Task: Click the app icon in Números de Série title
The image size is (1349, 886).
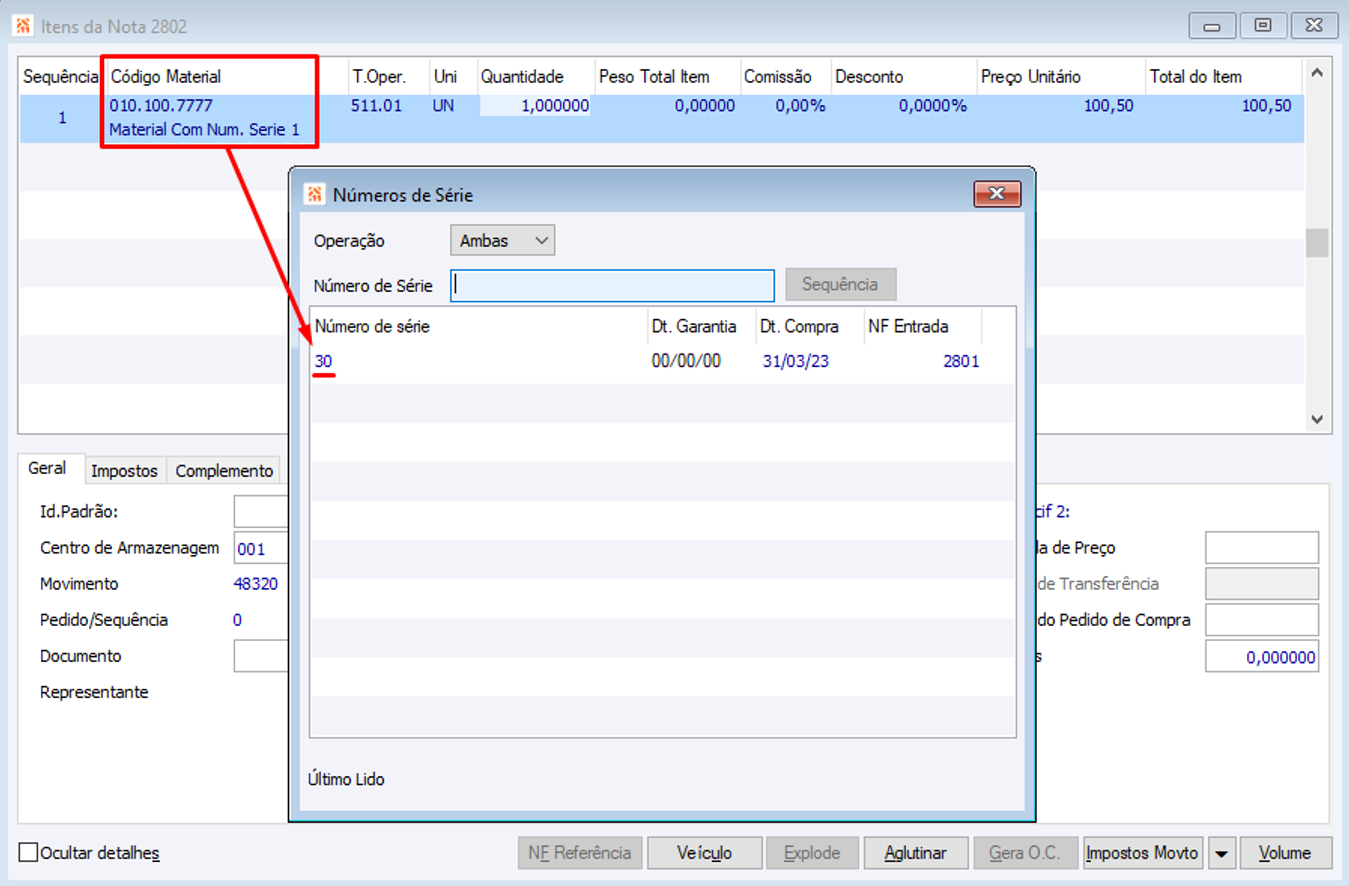Action: tap(314, 195)
